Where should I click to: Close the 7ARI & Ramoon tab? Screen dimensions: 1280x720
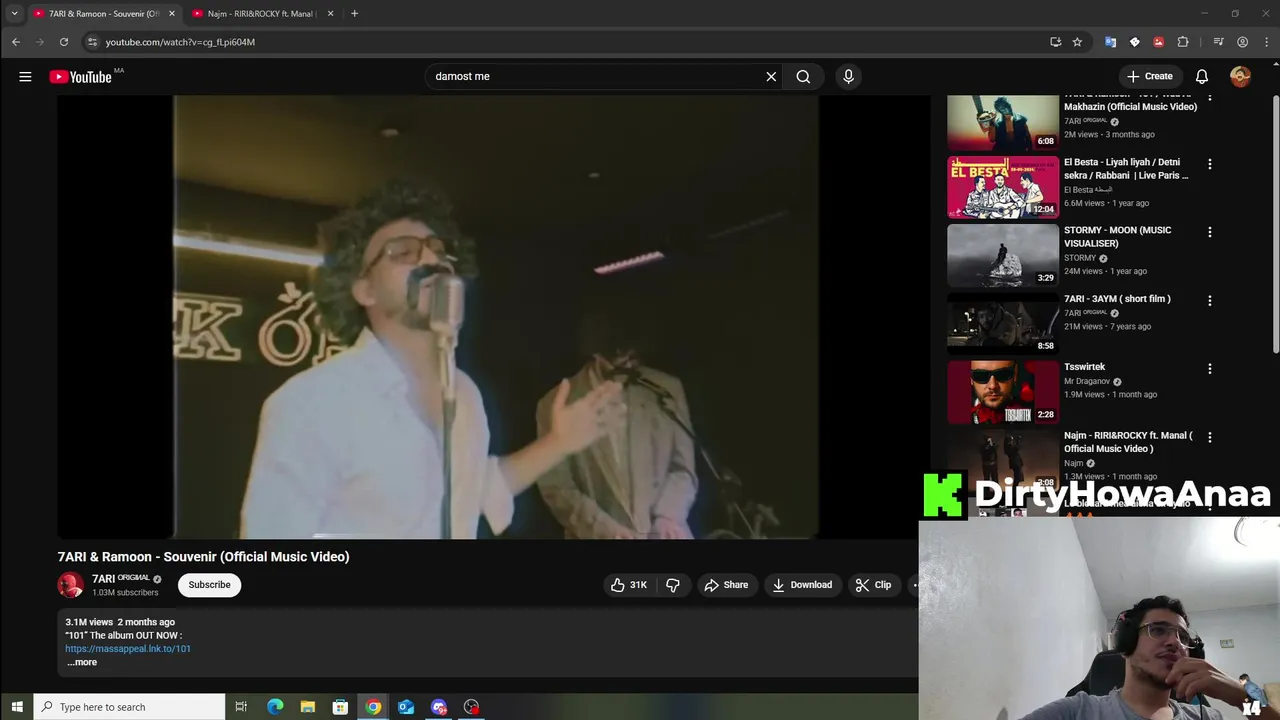(x=172, y=13)
